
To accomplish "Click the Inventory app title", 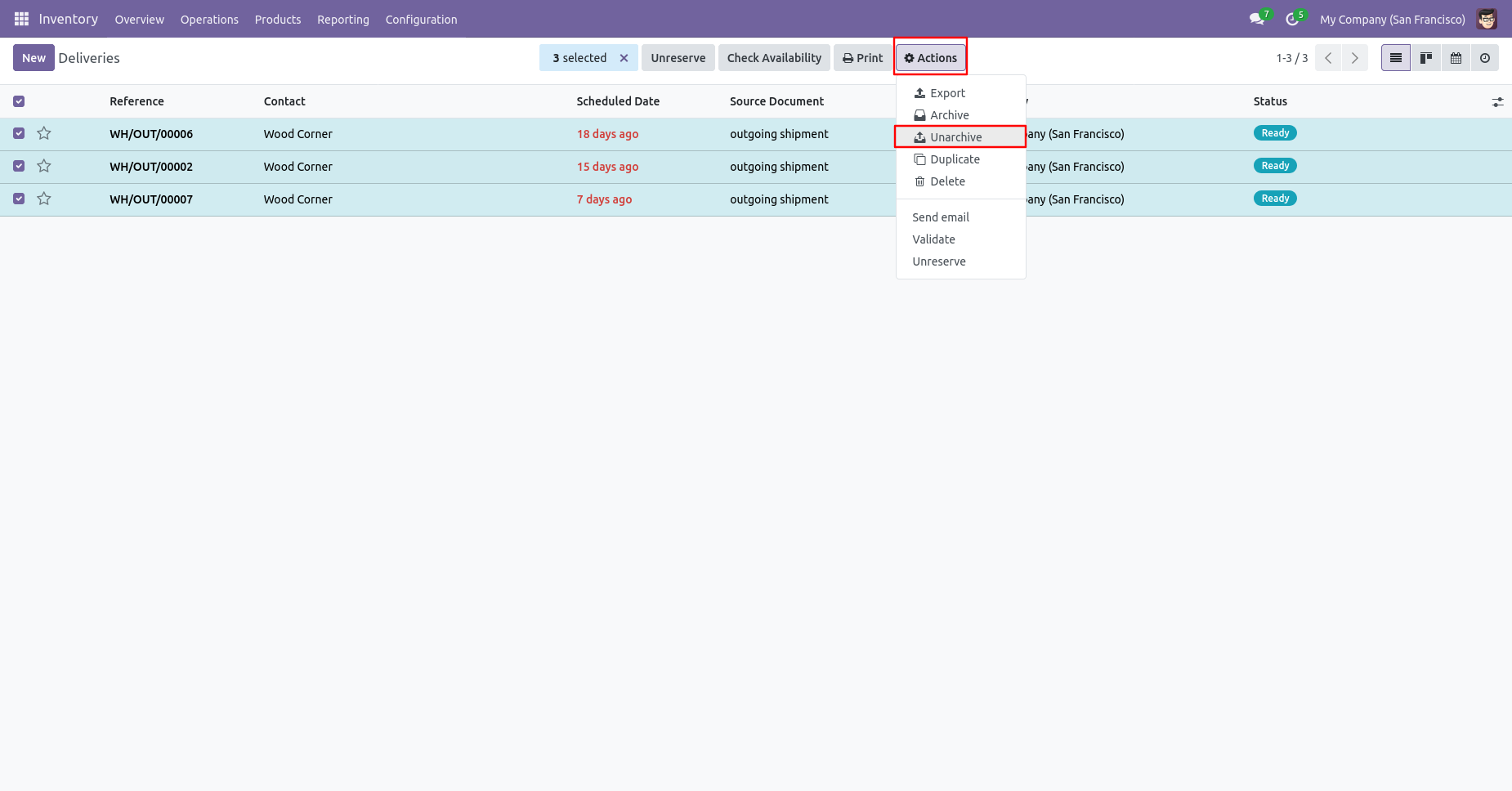I will point(69,19).
